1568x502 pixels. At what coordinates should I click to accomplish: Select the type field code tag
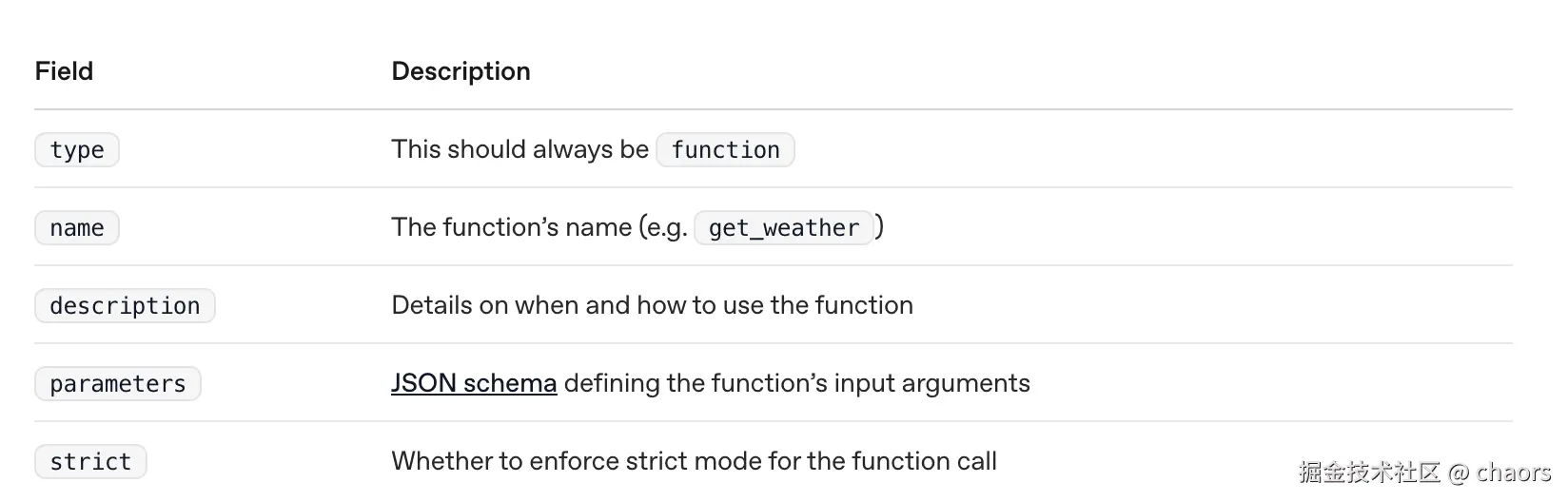point(77,150)
